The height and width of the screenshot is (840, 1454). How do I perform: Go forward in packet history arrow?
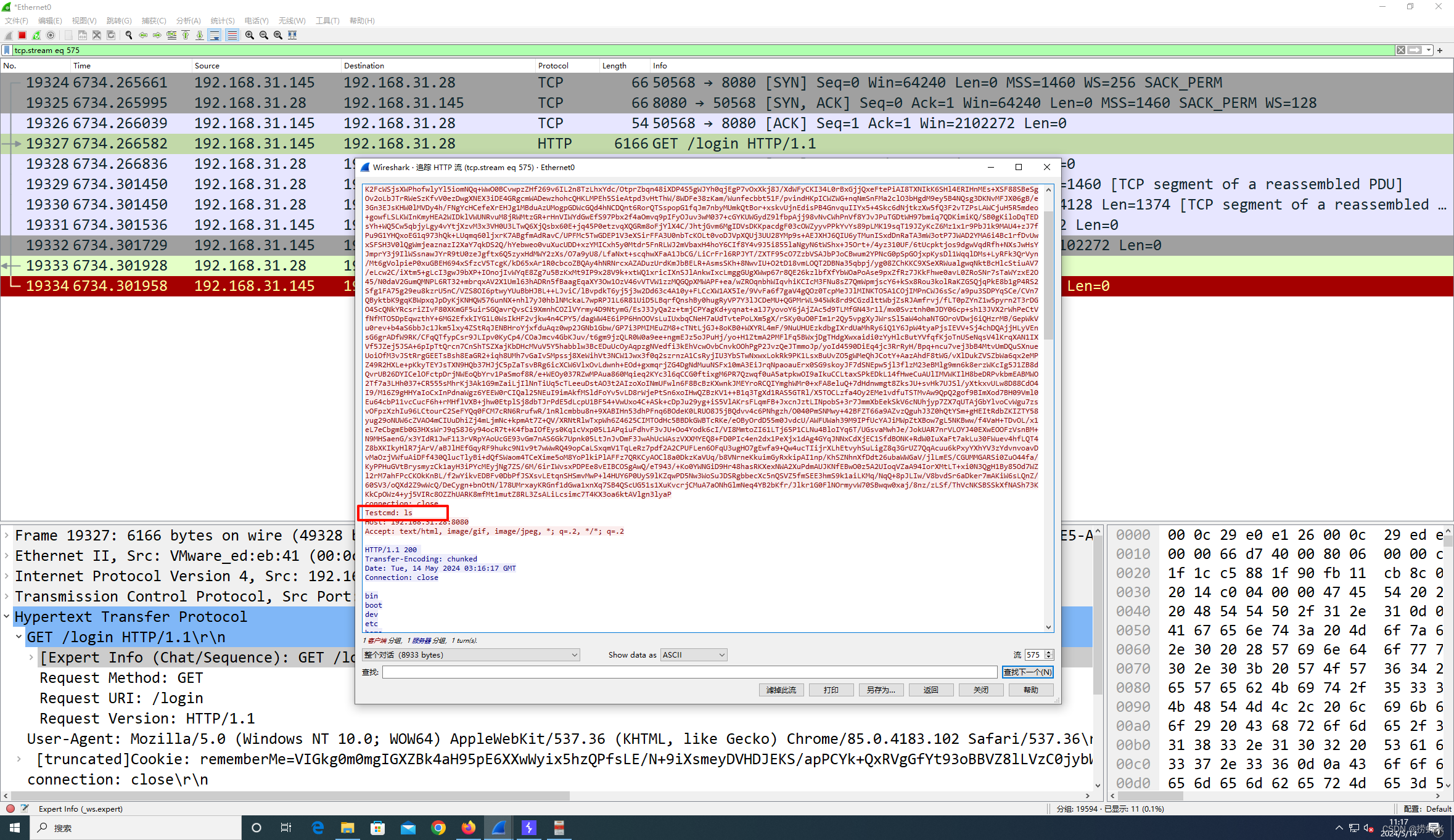tap(157, 35)
